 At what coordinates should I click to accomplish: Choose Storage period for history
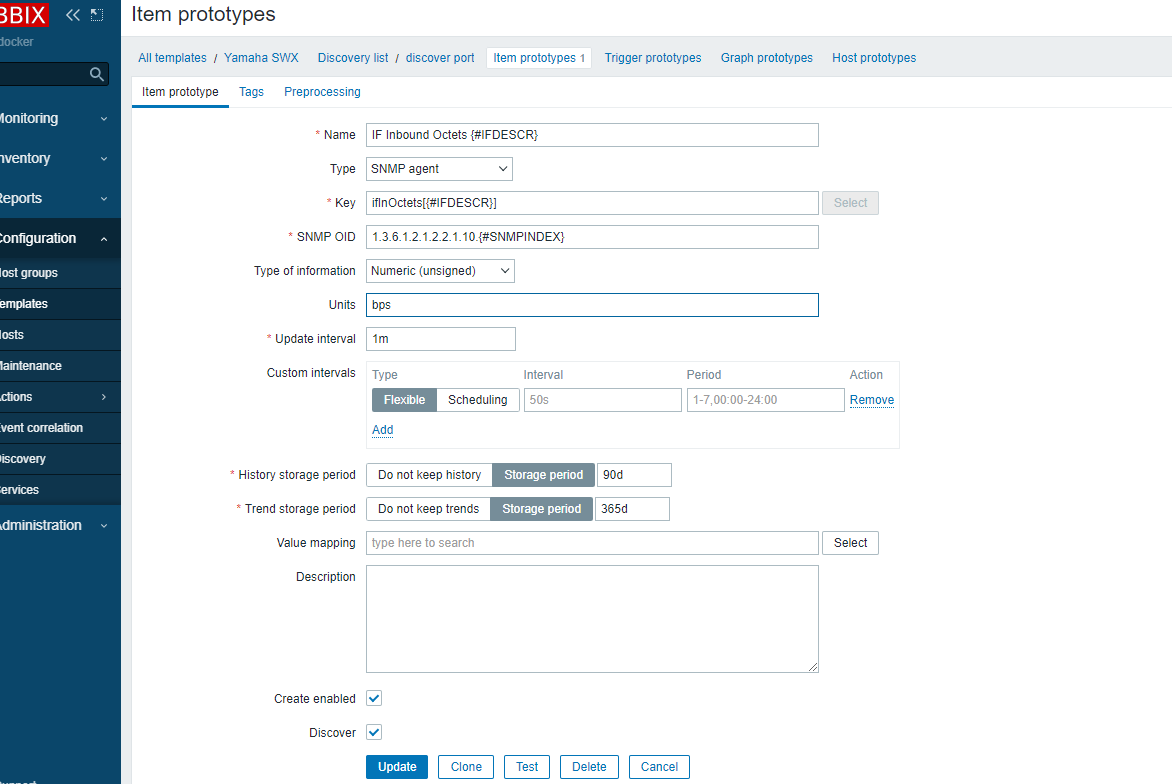(x=543, y=475)
